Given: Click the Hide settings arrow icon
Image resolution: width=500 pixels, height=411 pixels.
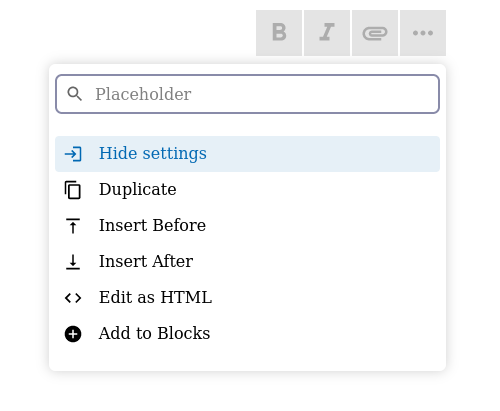Looking at the screenshot, I should [x=73, y=154].
